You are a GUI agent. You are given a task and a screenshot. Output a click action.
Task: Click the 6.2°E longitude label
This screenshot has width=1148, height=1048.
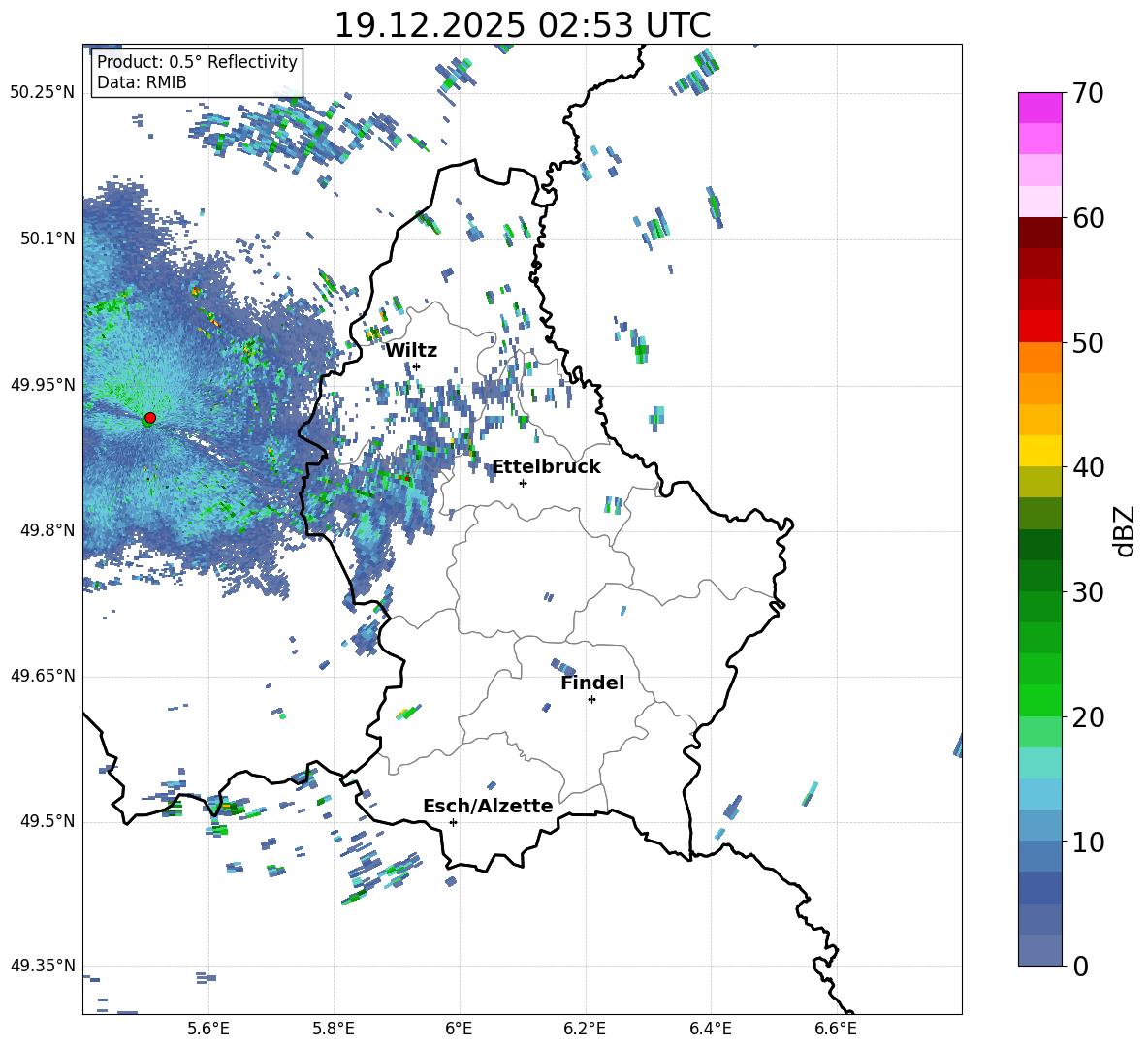pos(585,1029)
